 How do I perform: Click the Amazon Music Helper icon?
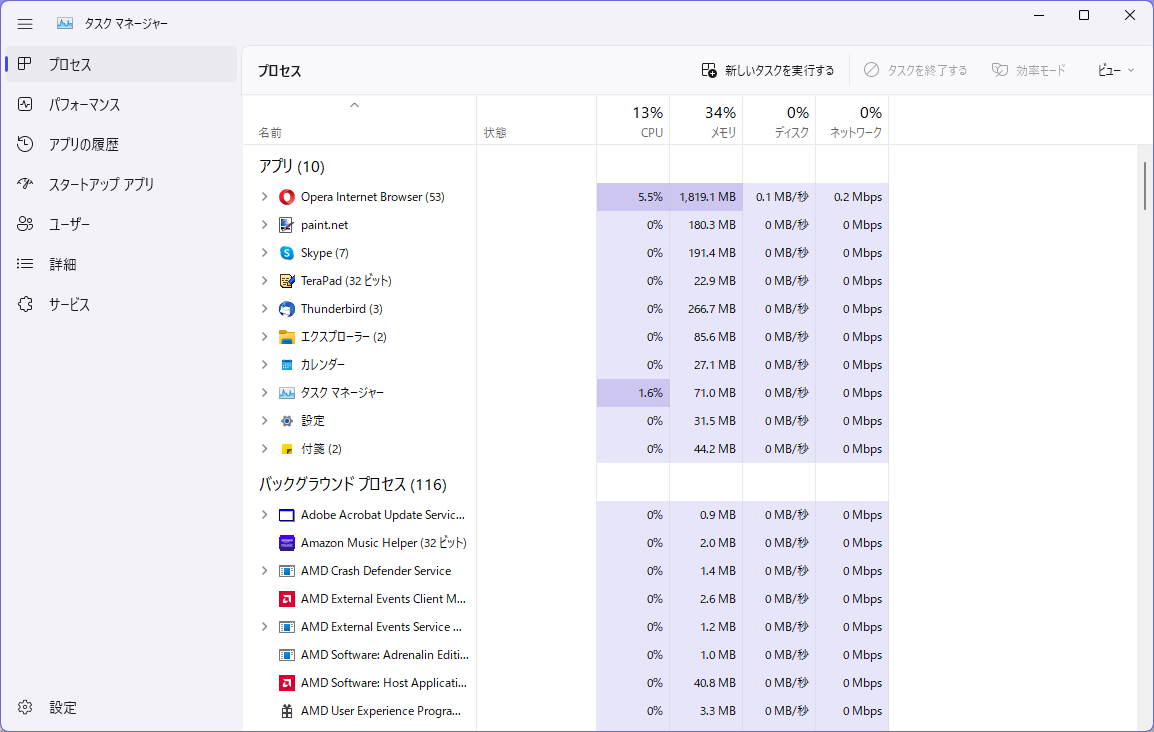(x=287, y=543)
